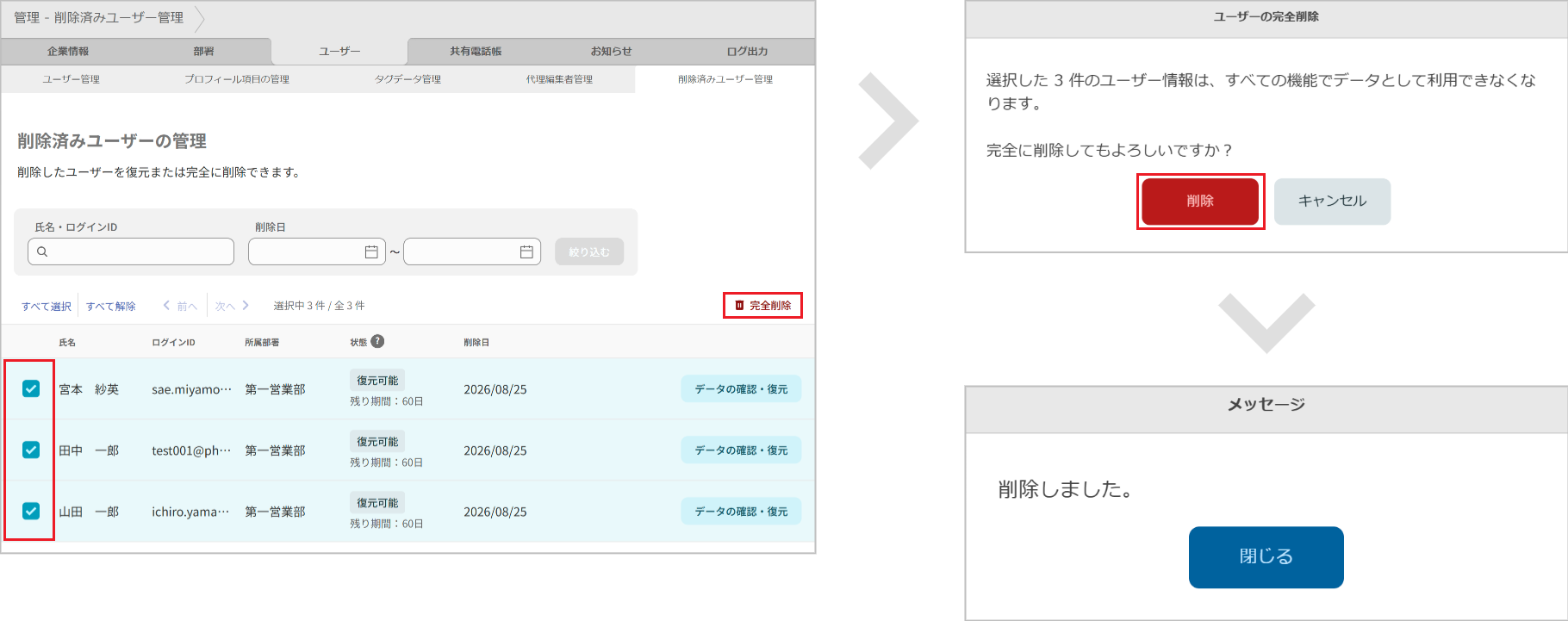This screenshot has height=621, width=1568.
Task: Click the ログインID column header
Action: (x=173, y=342)
